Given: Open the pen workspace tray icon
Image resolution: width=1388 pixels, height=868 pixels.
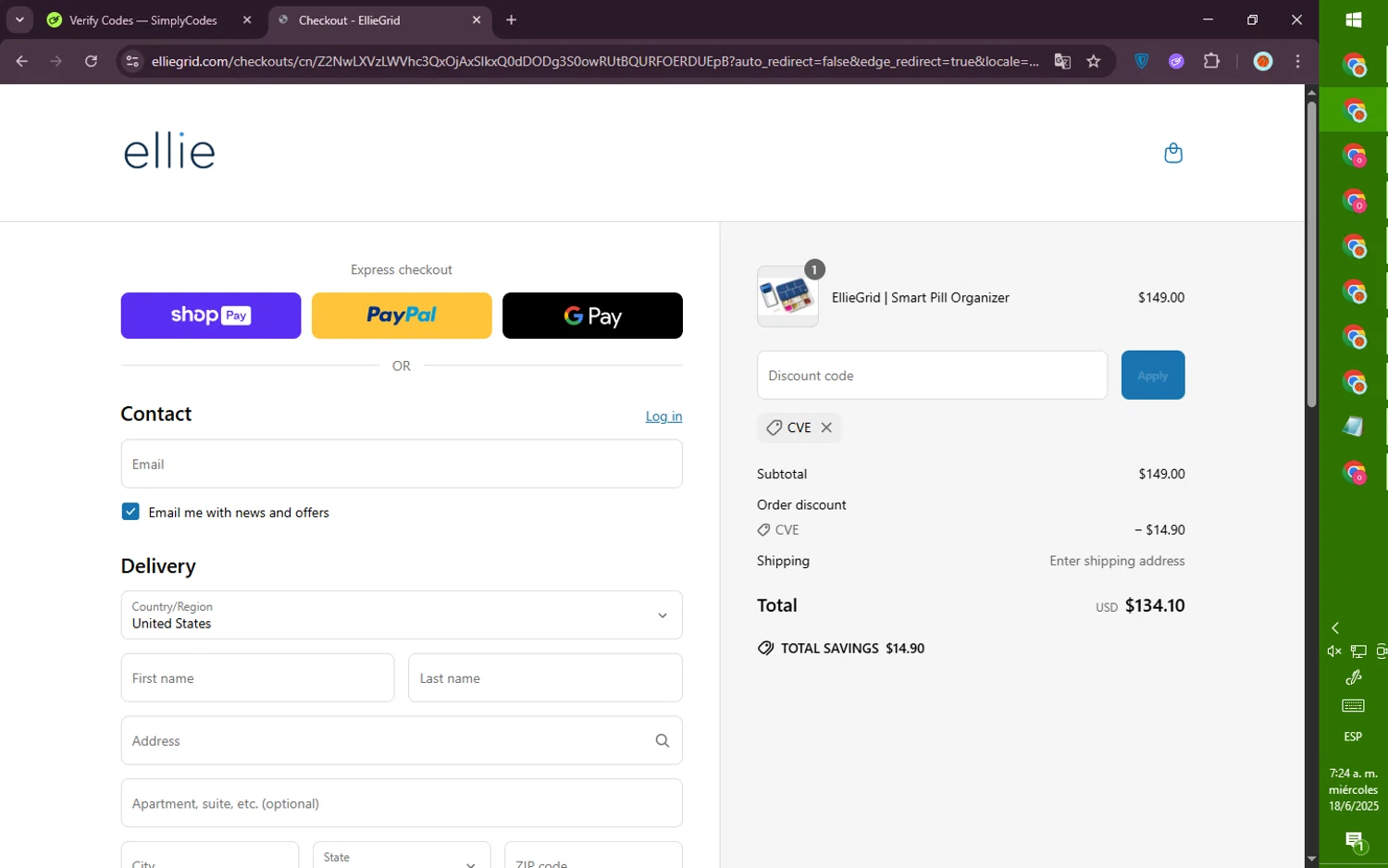Looking at the screenshot, I should [x=1353, y=677].
